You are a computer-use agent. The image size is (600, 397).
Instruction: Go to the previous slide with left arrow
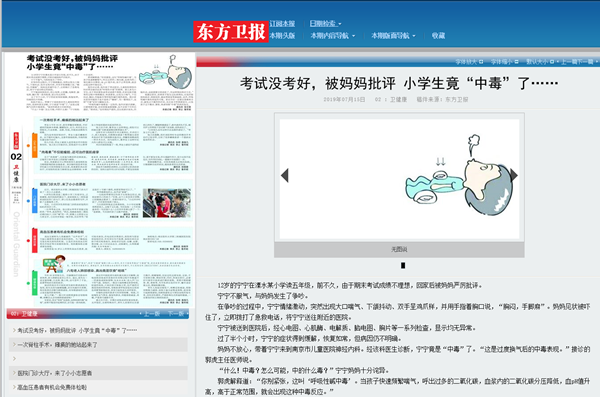(x=284, y=175)
